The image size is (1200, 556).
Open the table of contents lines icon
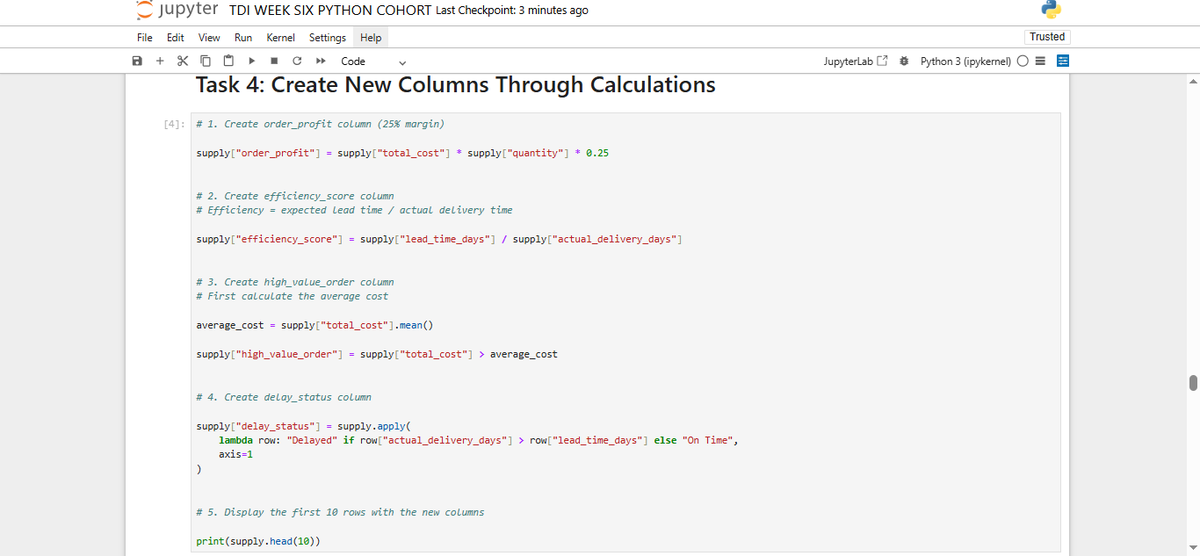1040,61
